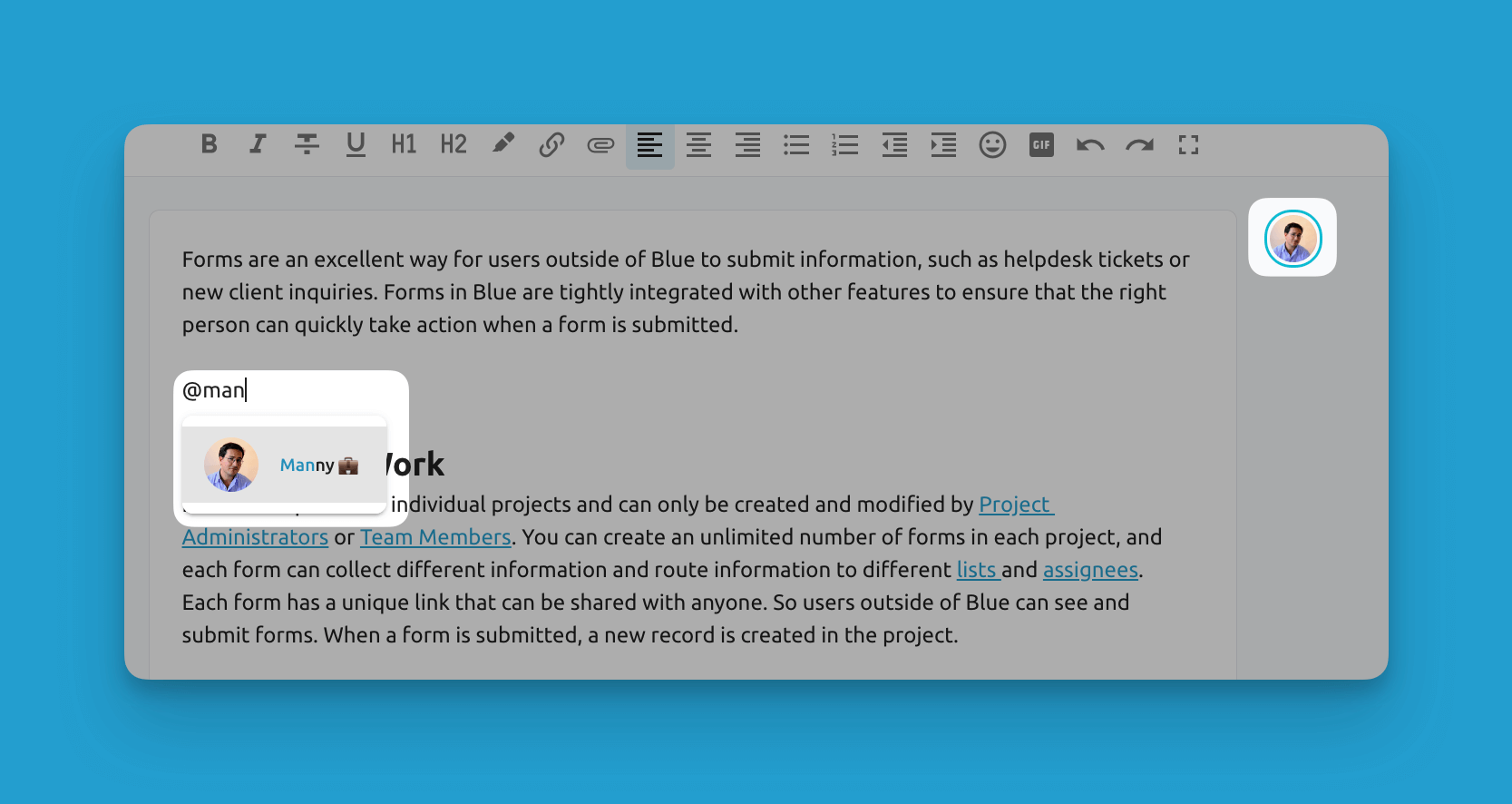Follow the assignees link
Screen dimensions: 1512x804
click(1090, 570)
